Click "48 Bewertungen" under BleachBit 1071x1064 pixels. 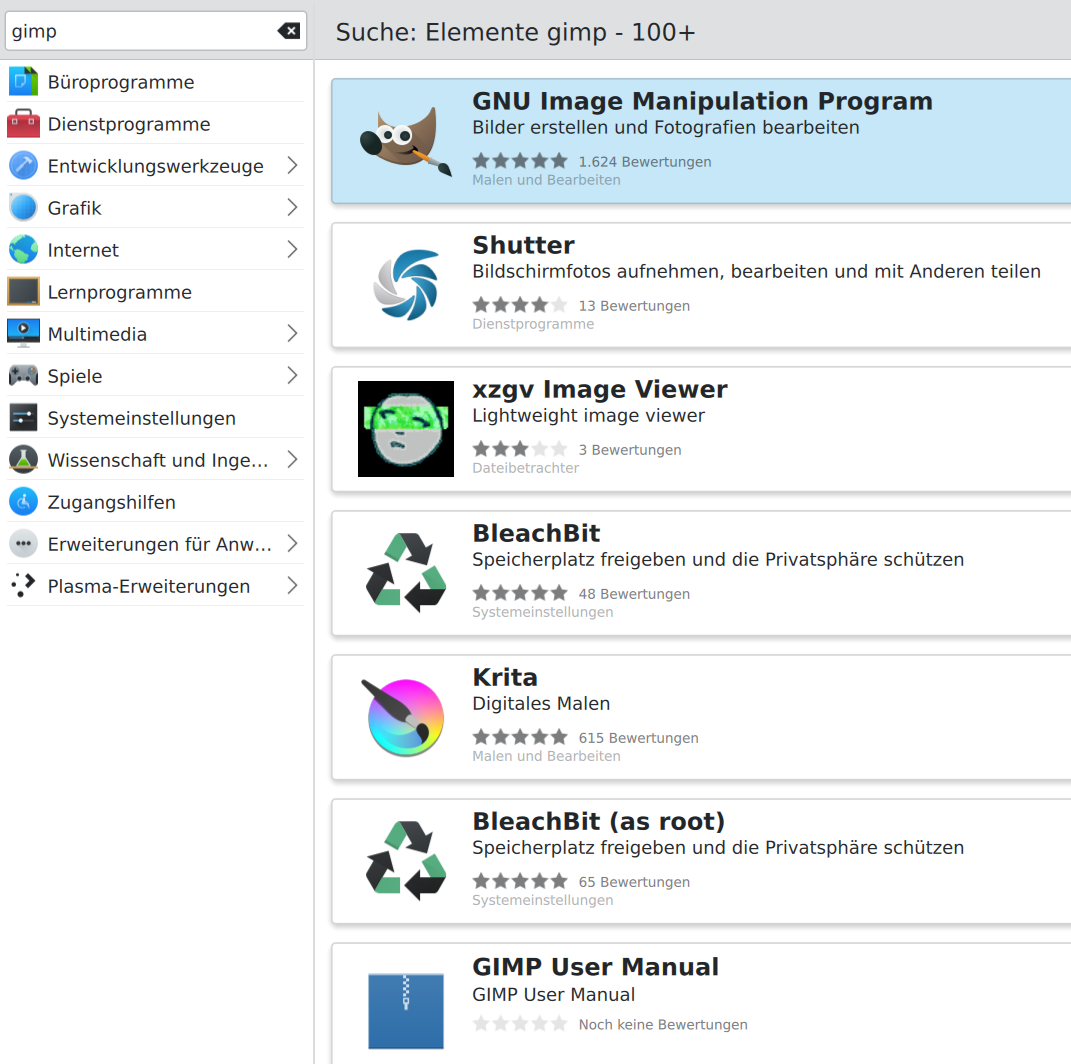tap(634, 594)
